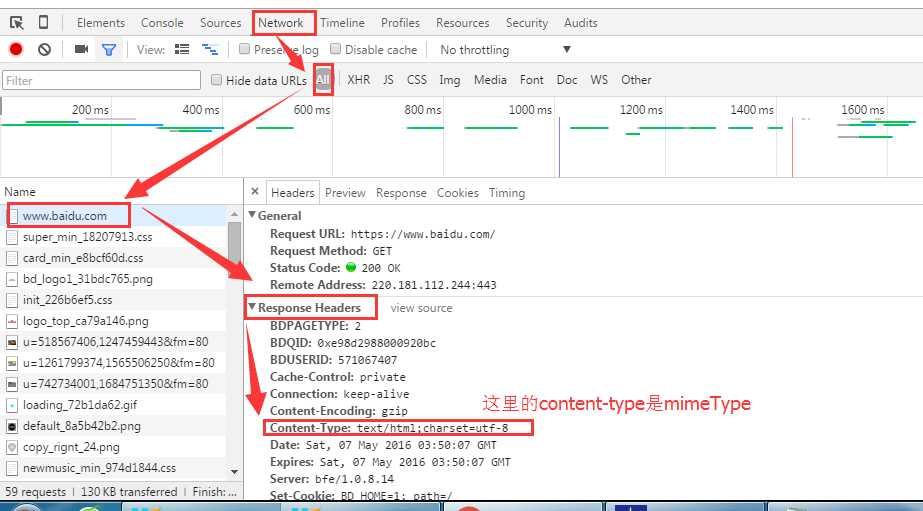The image size is (923, 511).
Task: Check Disable cache option
Action: click(x=336, y=49)
